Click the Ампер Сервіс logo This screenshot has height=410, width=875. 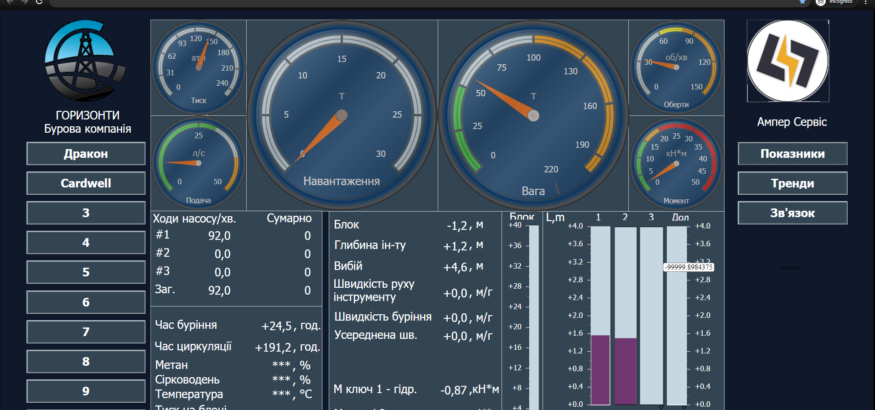[x=787, y=61]
